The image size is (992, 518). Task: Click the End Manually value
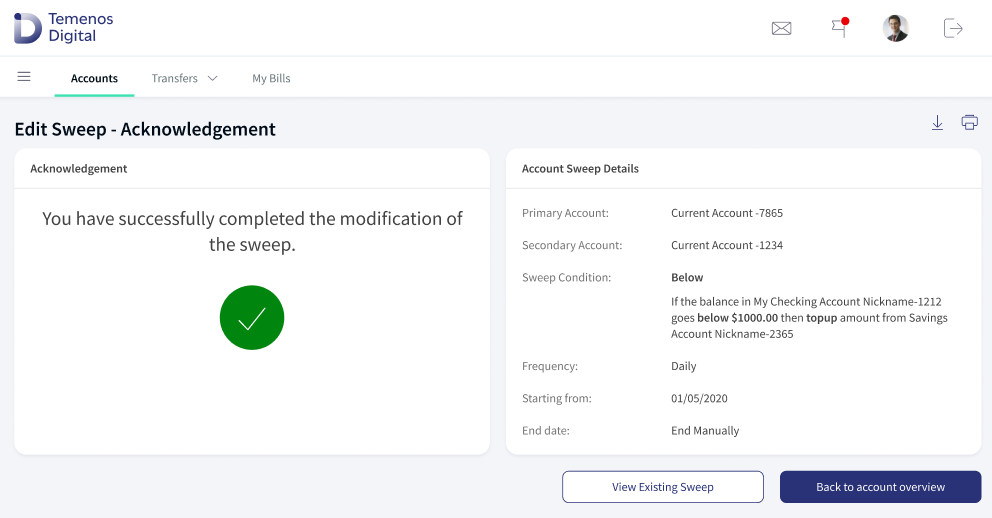[x=705, y=431]
